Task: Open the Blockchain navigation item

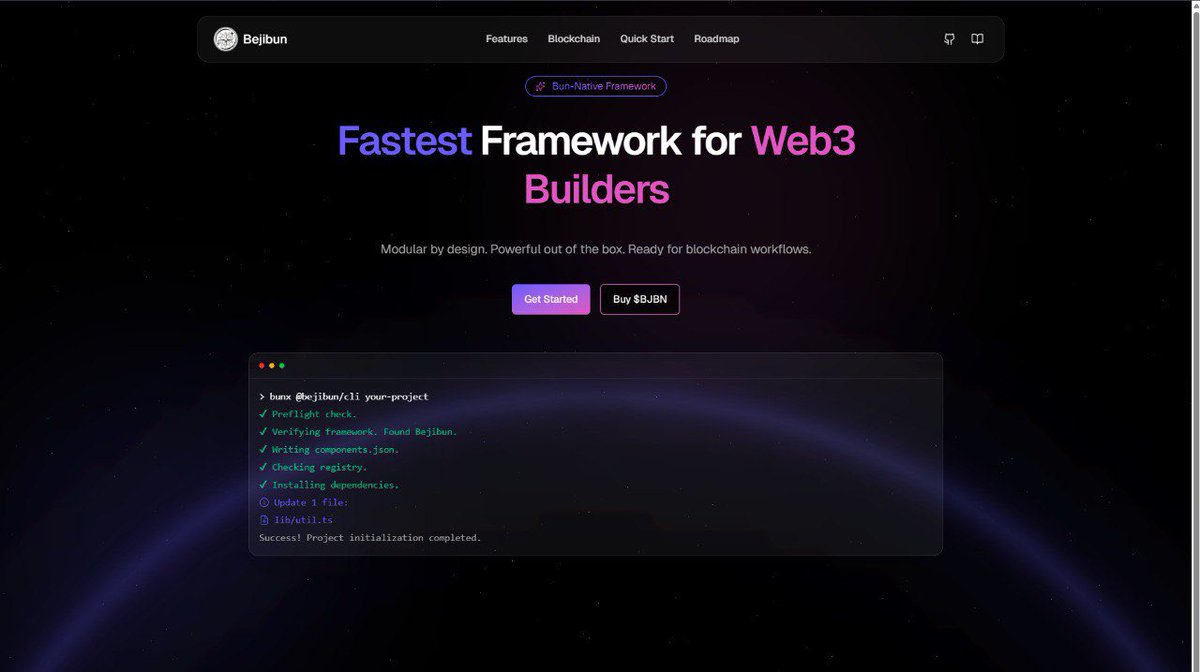Action: 573,38
